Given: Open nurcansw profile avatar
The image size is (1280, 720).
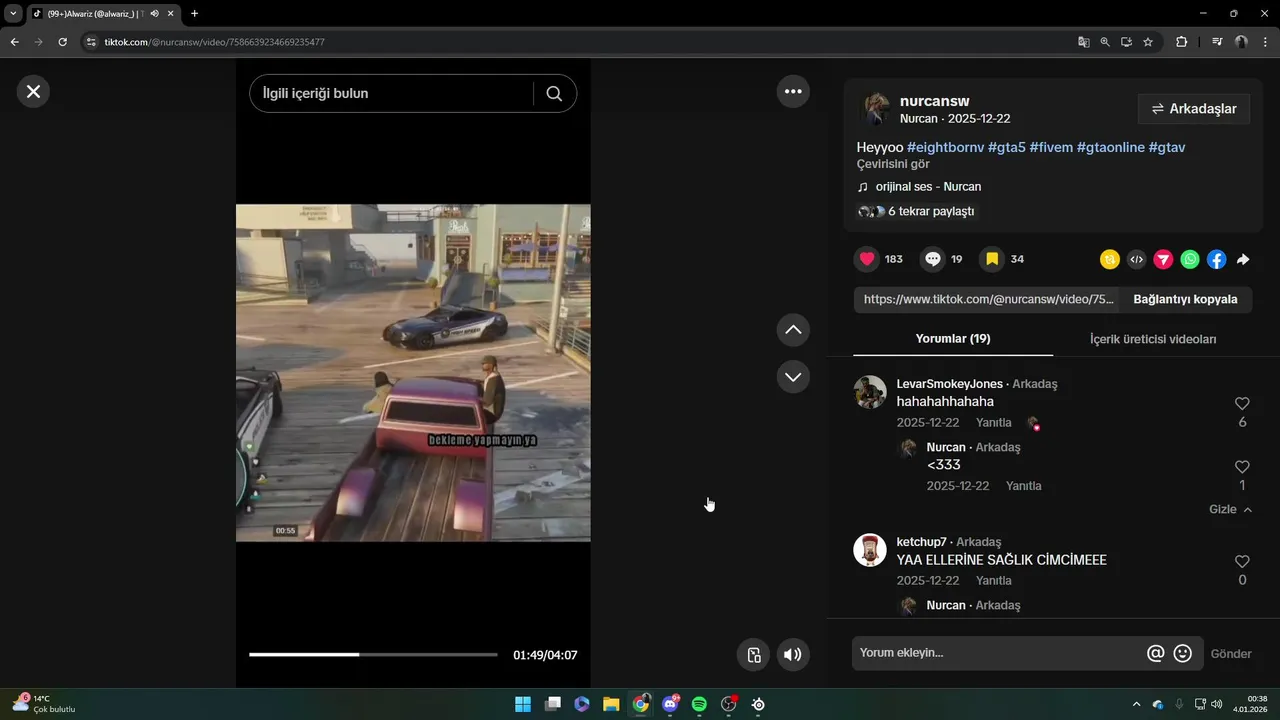Looking at the screenshot, I should click(x=875, y=109).
